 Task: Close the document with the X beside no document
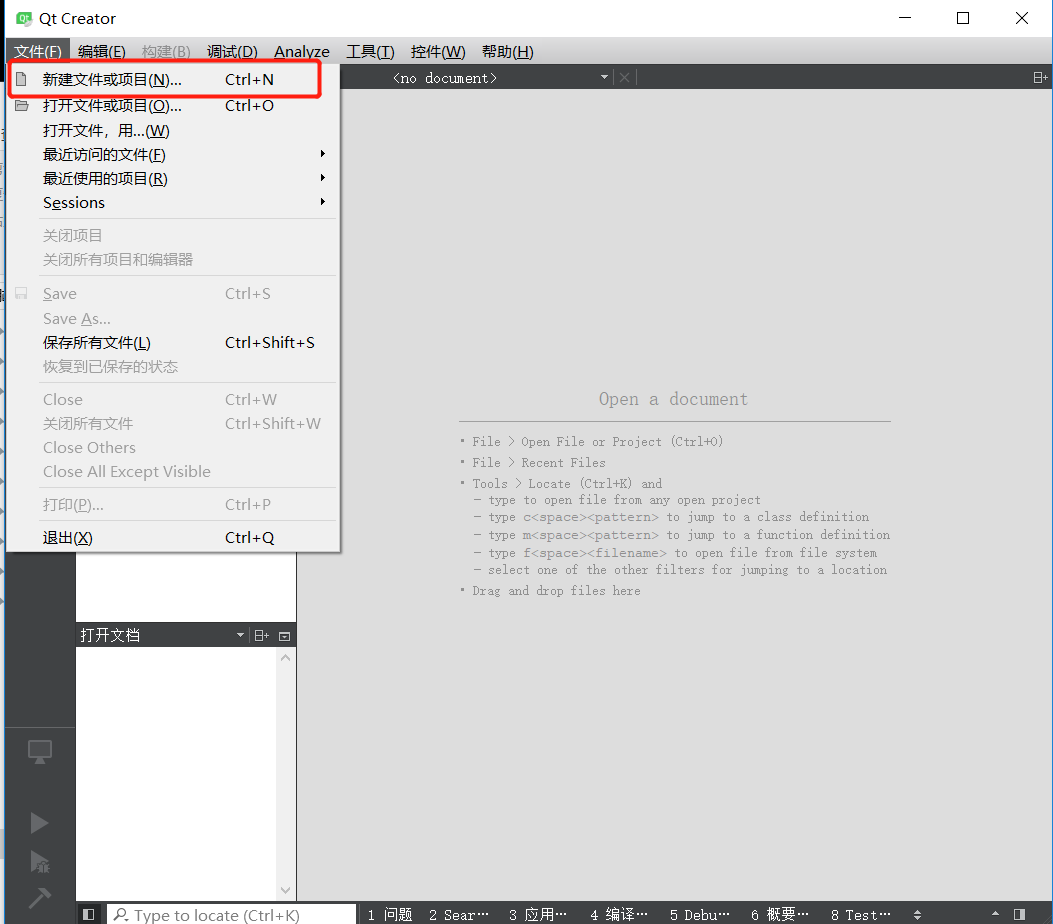tap(625, 78)
